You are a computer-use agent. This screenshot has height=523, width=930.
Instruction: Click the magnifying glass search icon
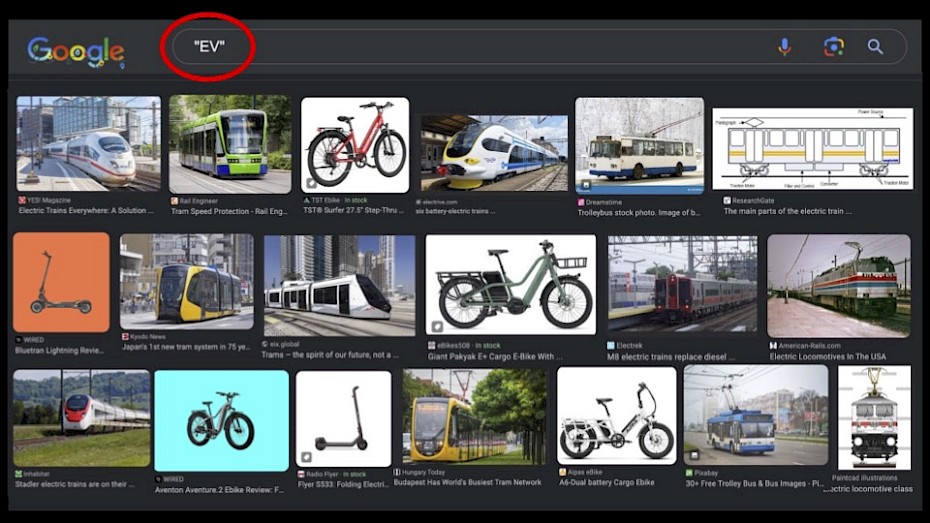(875, 47)
